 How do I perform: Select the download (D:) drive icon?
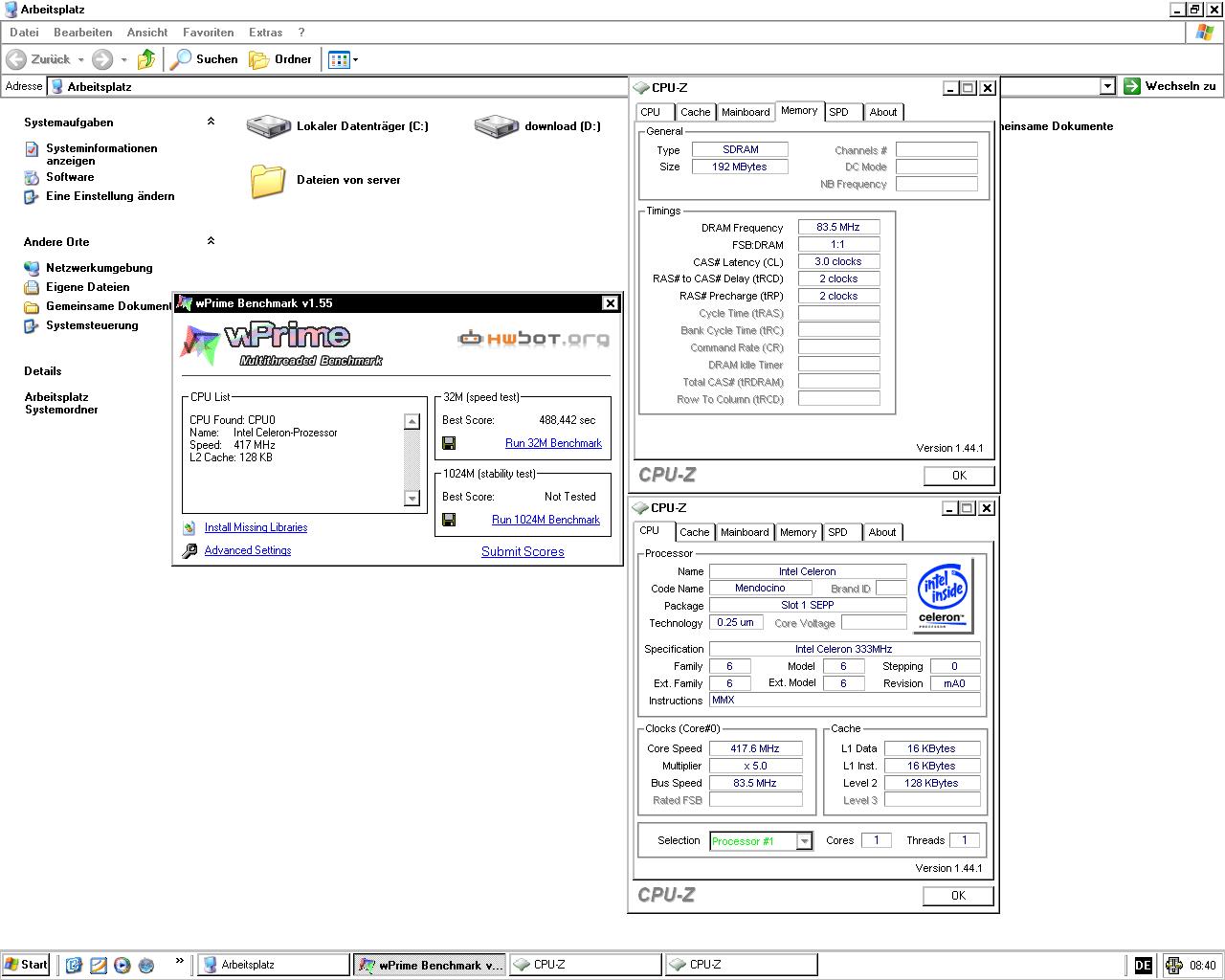496,126
